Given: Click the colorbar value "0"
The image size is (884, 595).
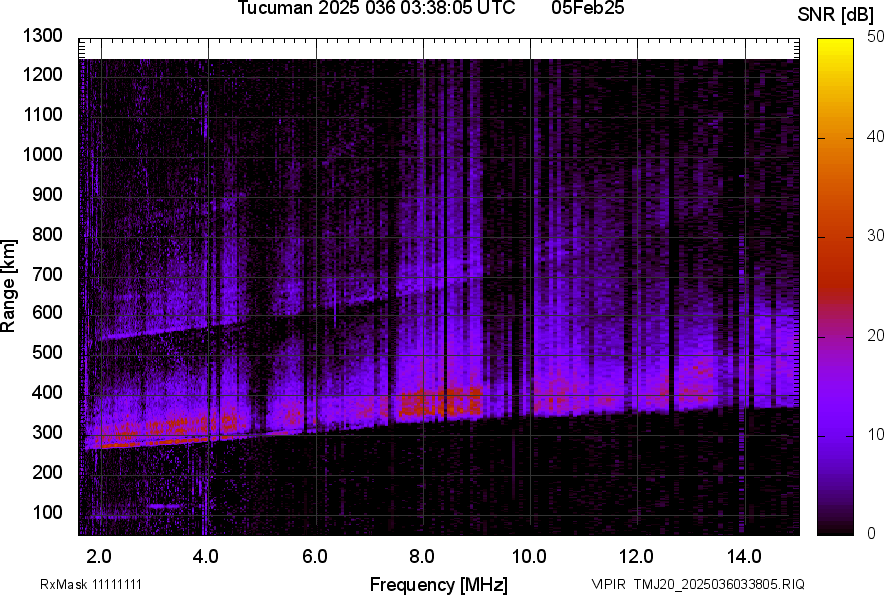Looking at the screenshot, I should click(x=872, y=533).
